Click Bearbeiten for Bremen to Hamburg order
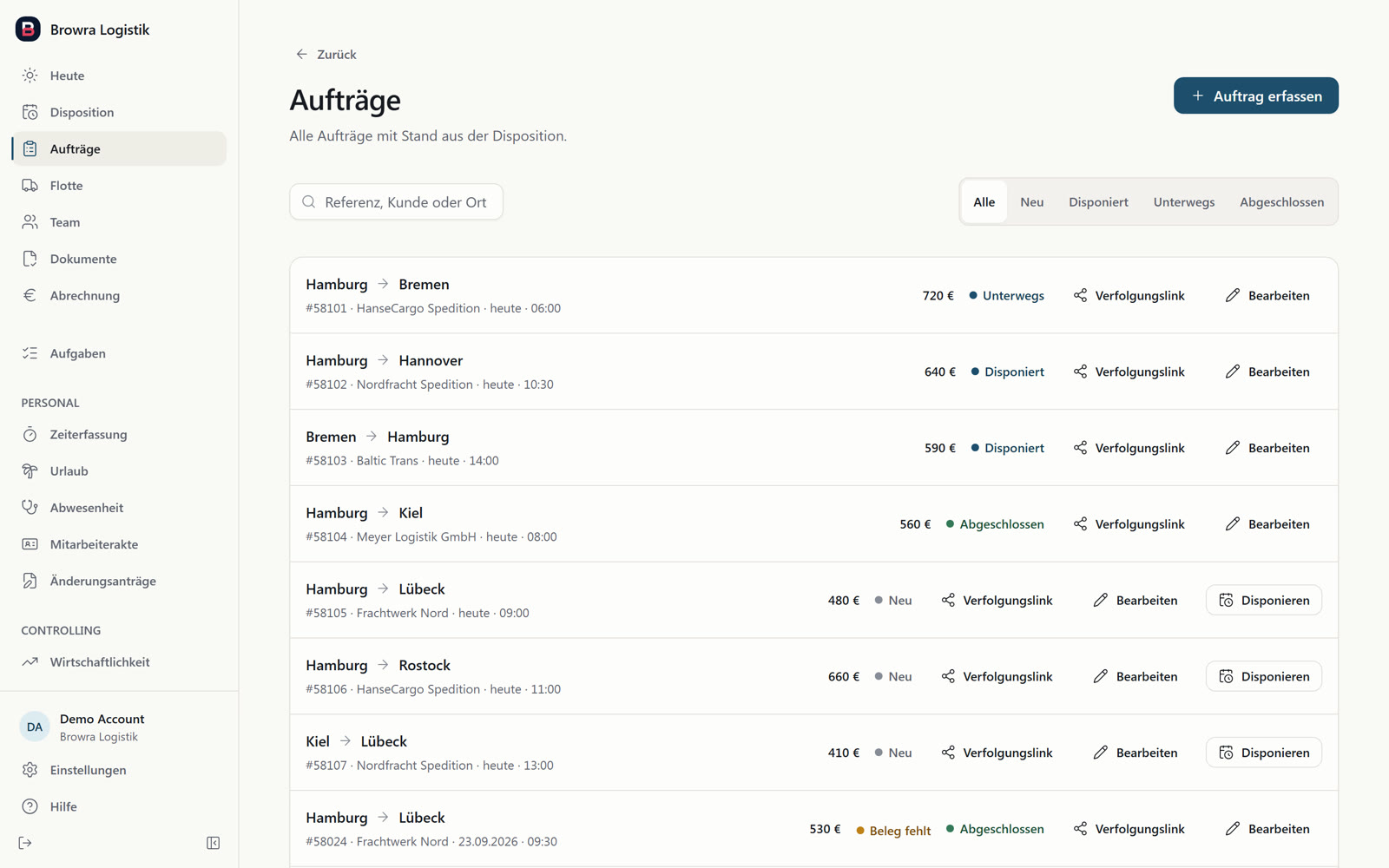 (x=1267, y=448)
